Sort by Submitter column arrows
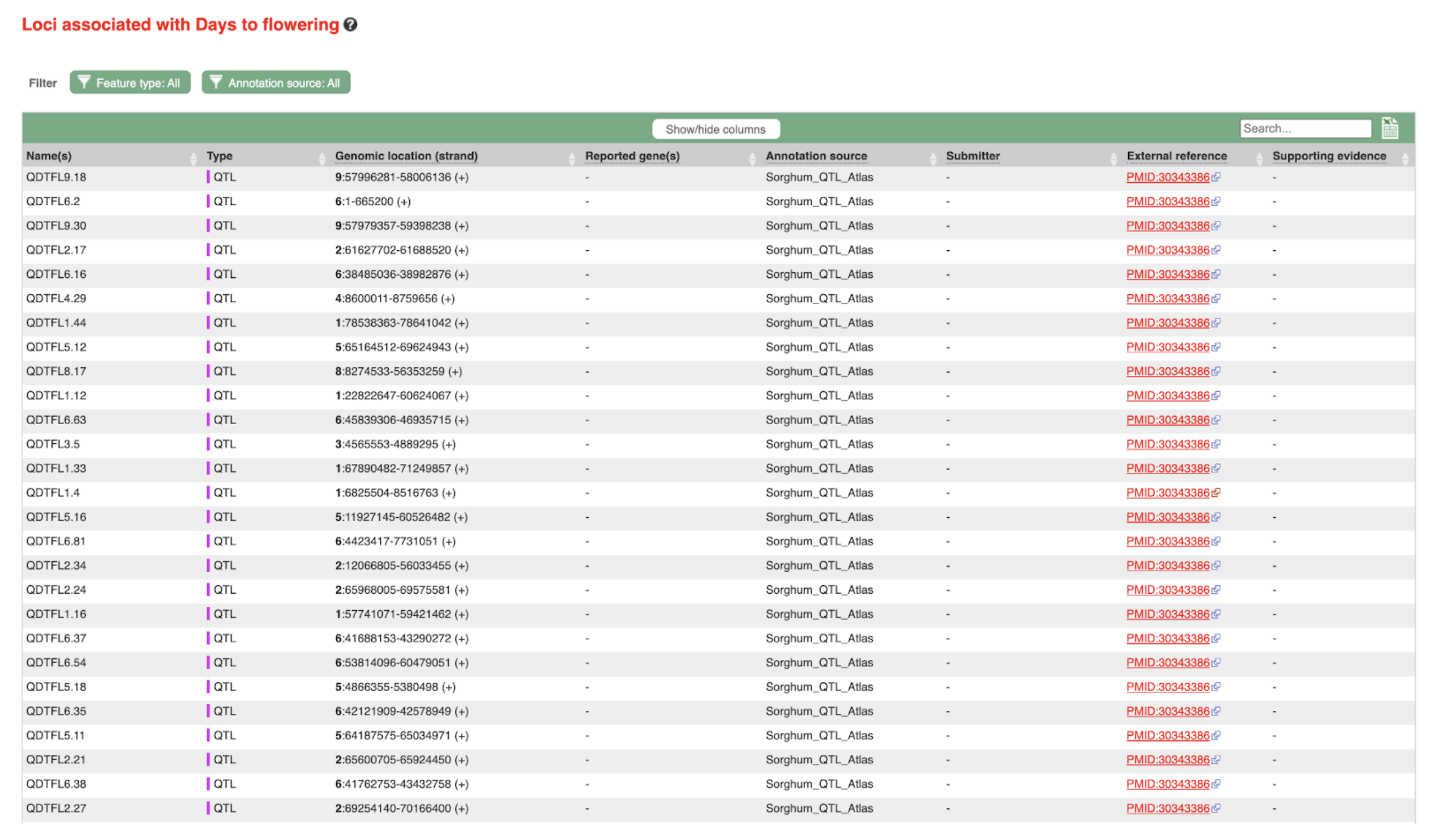Screen dimensions: 1430x840 (1114, 158)
